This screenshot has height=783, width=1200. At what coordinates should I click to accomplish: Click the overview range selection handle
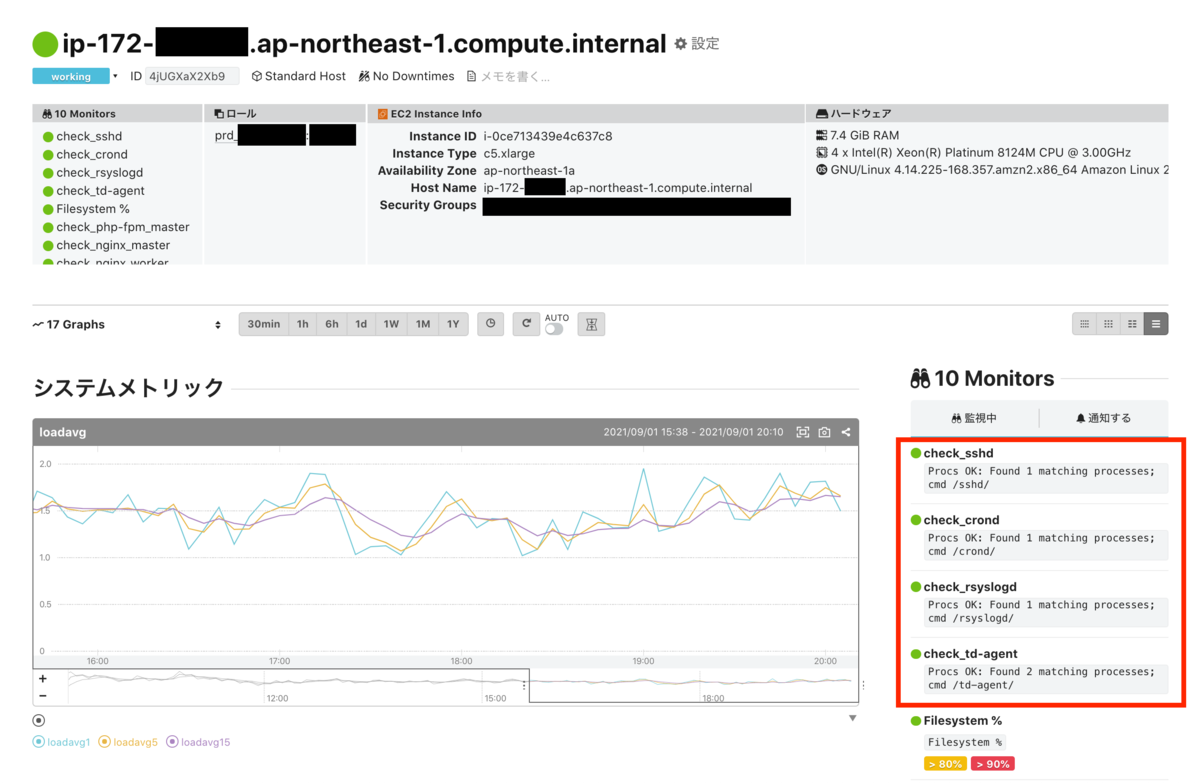point(524,686)
